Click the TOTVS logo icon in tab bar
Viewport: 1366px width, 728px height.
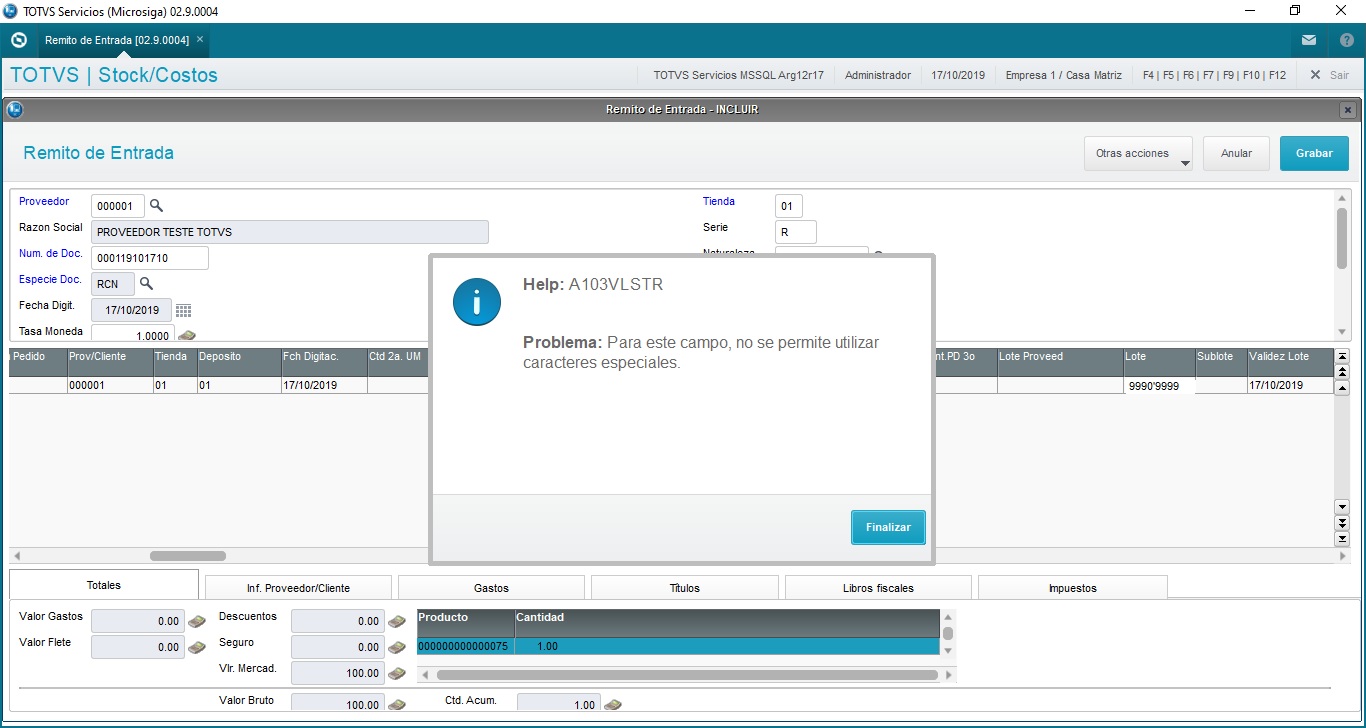[18, 40]
